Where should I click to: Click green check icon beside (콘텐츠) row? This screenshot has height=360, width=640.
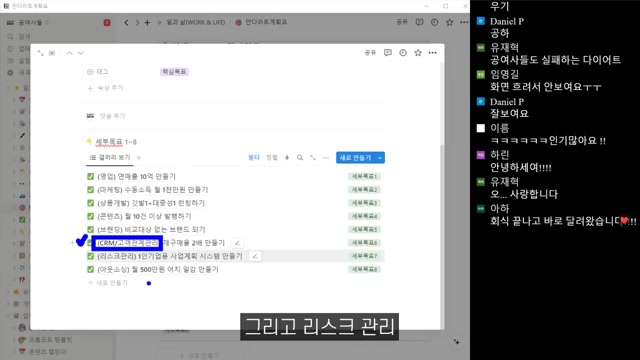[91, 216]
